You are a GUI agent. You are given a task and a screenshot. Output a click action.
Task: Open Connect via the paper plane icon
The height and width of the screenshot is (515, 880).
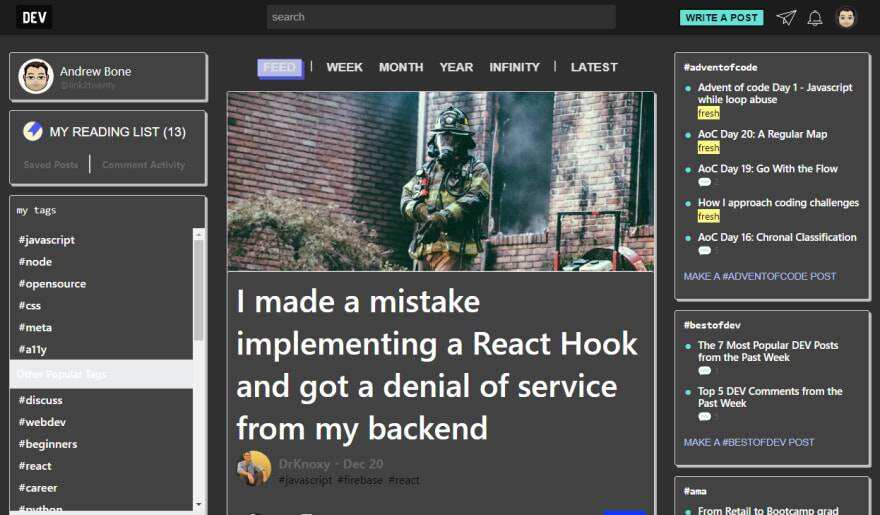(787, 18)
